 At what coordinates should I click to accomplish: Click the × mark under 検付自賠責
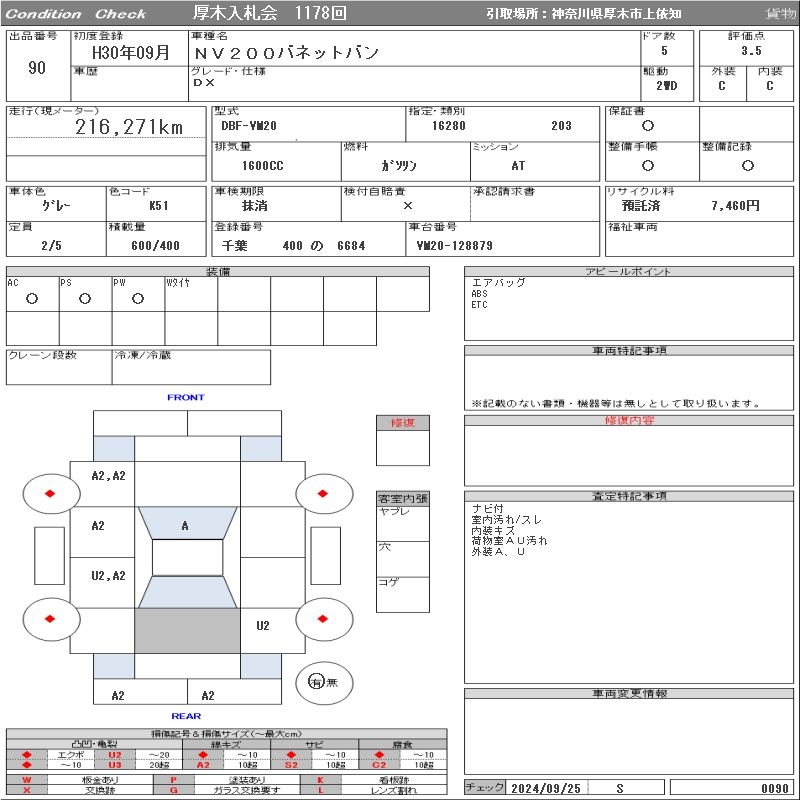[408, 206]
